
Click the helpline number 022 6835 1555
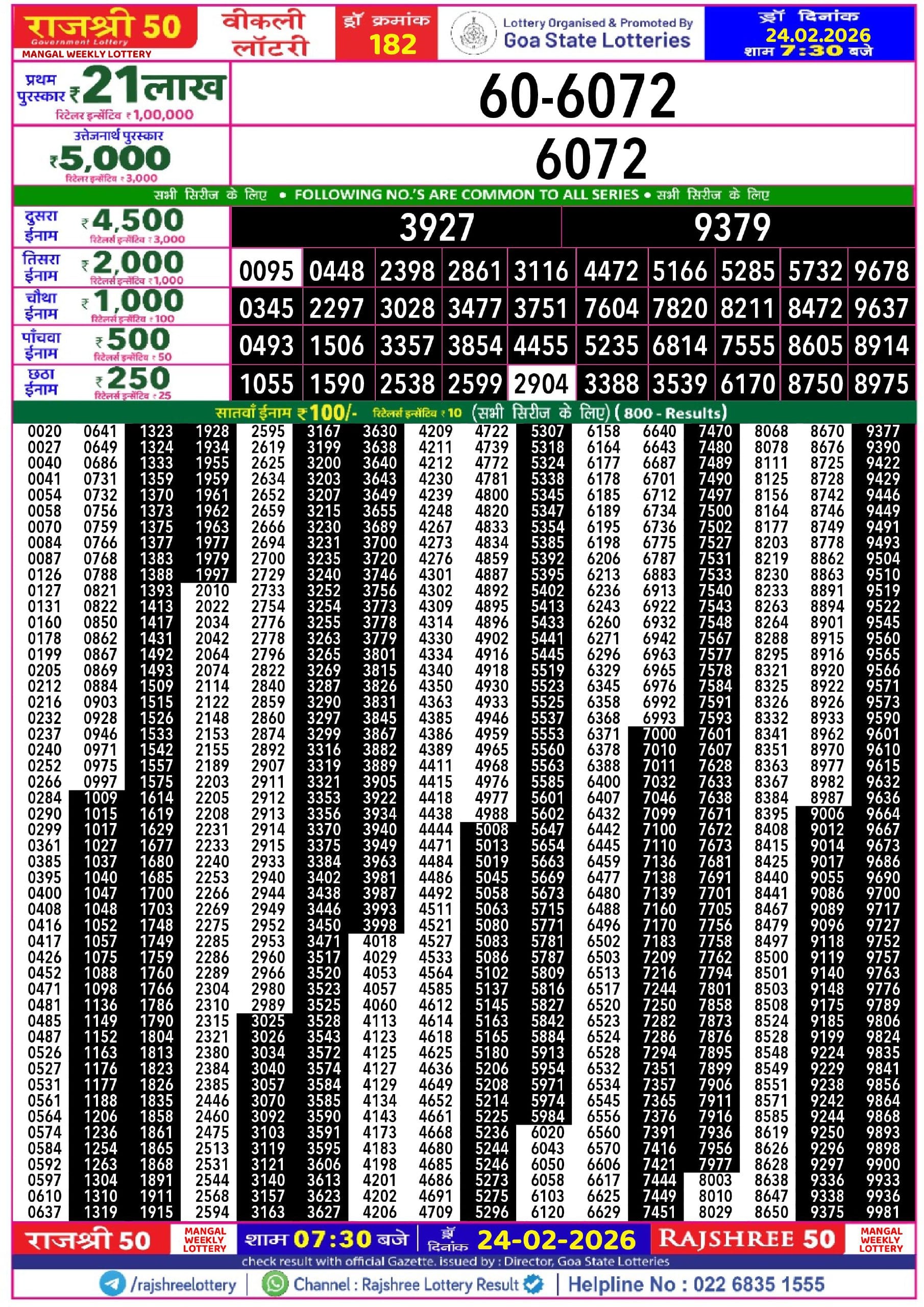(x=696, y=1284)
